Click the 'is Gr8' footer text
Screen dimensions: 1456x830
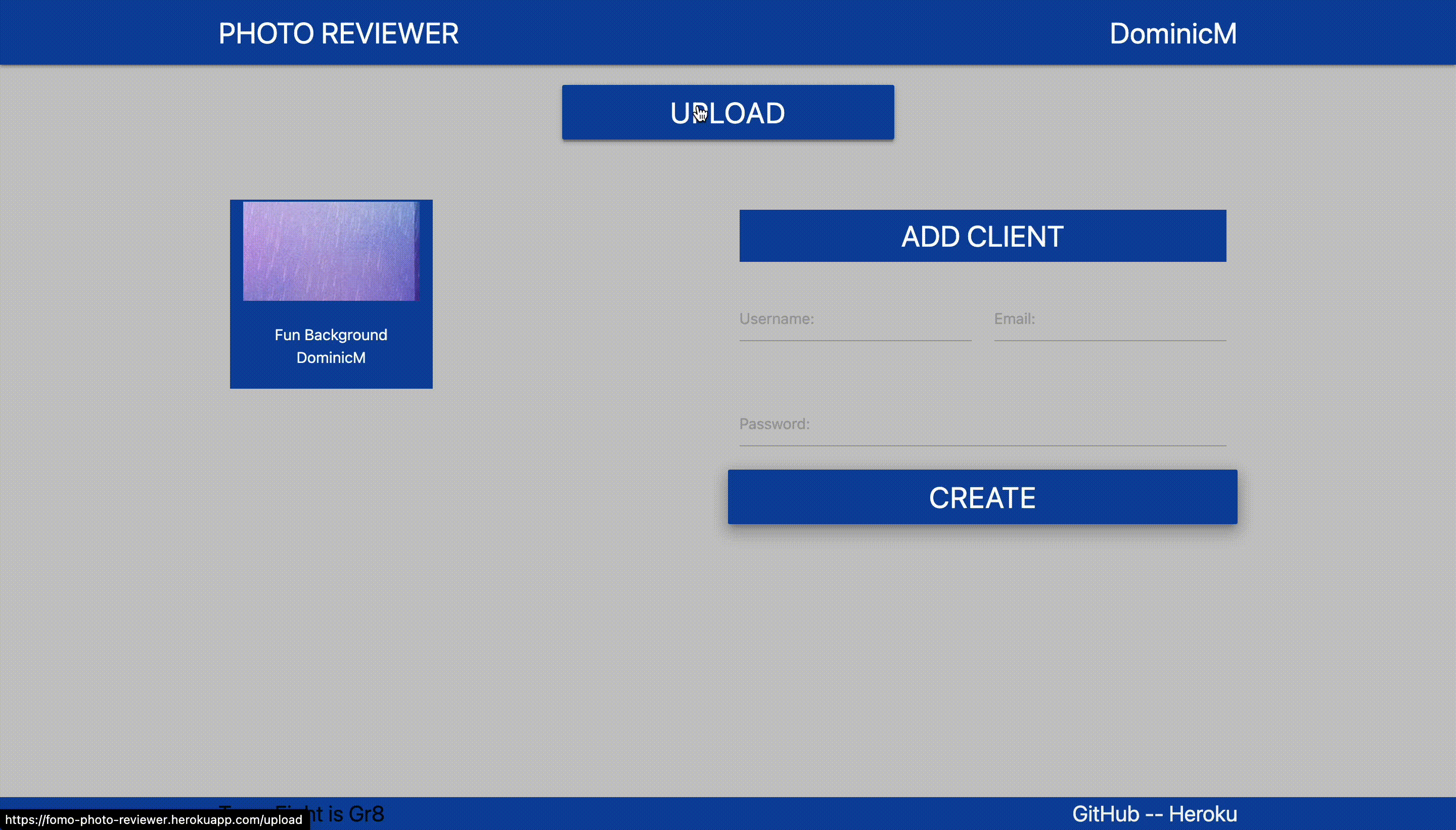(355, 813)
